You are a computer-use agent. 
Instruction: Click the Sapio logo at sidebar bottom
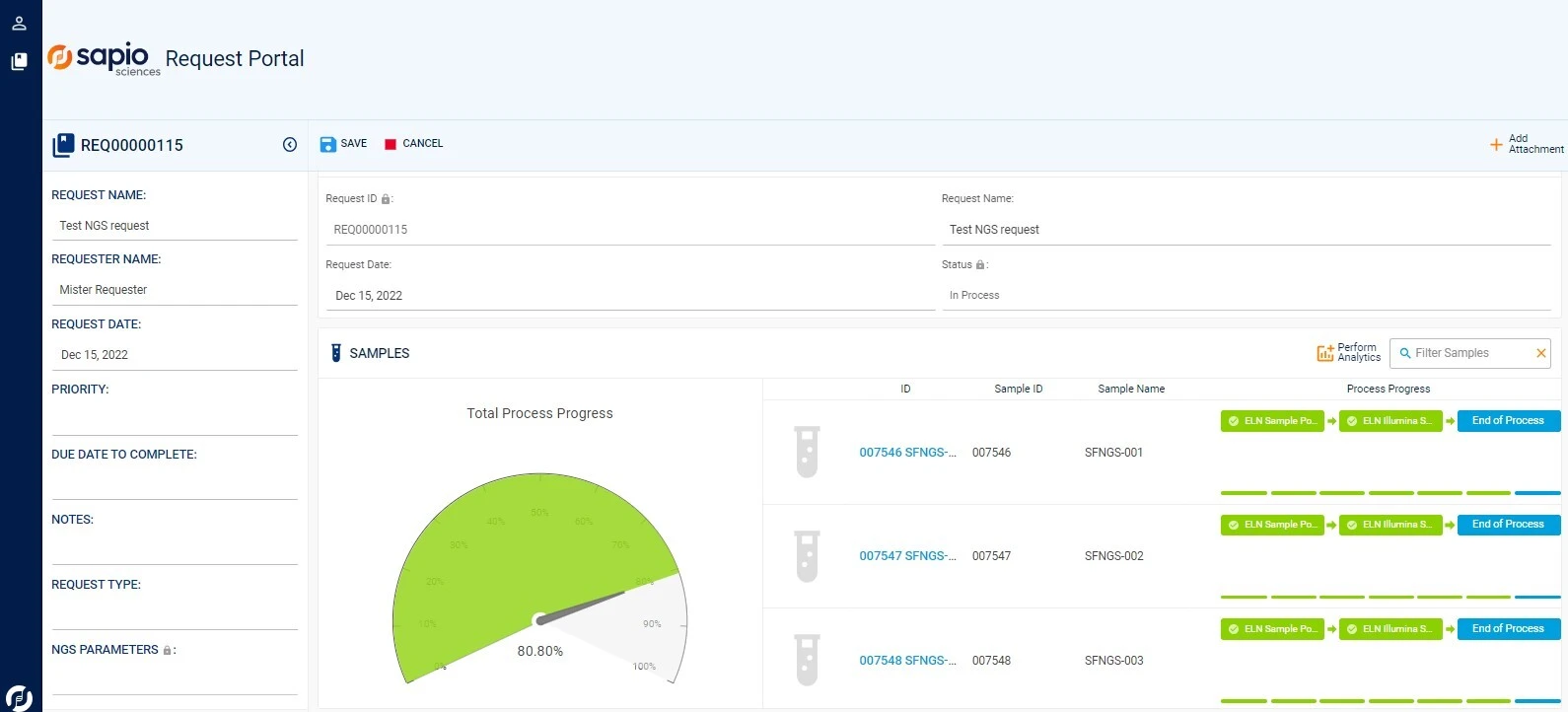click(19, 697)
